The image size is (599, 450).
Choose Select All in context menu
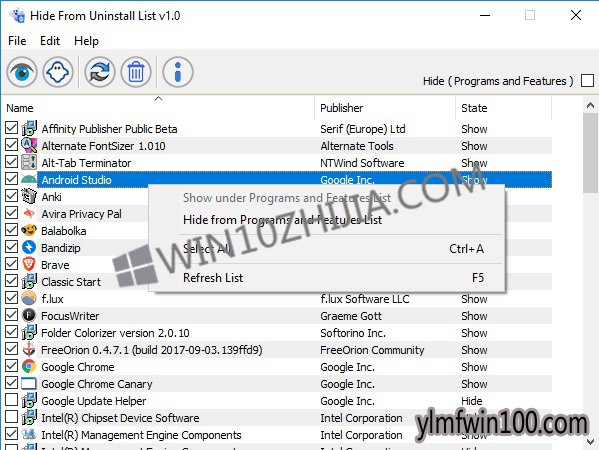(x=327, y=249)
